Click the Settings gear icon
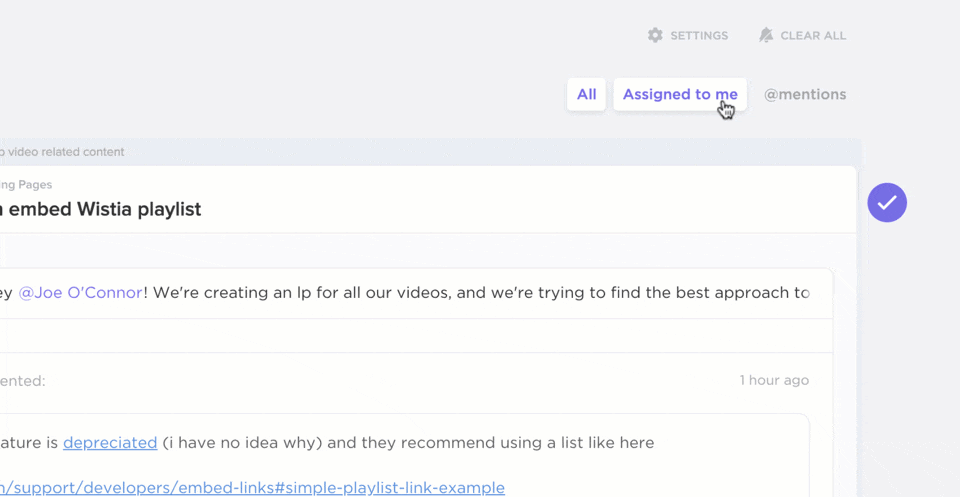960x497 pixels. click(x=655, y=35)
